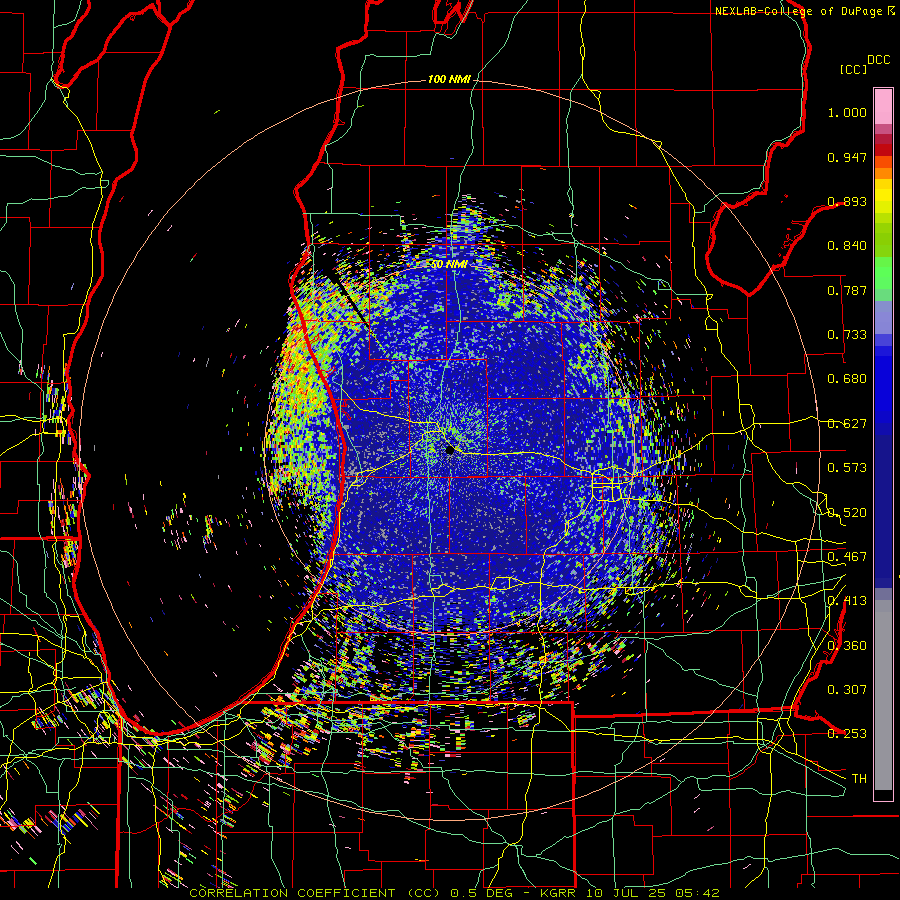Pick the gray lower segment of the color bar

coord(883,695)
